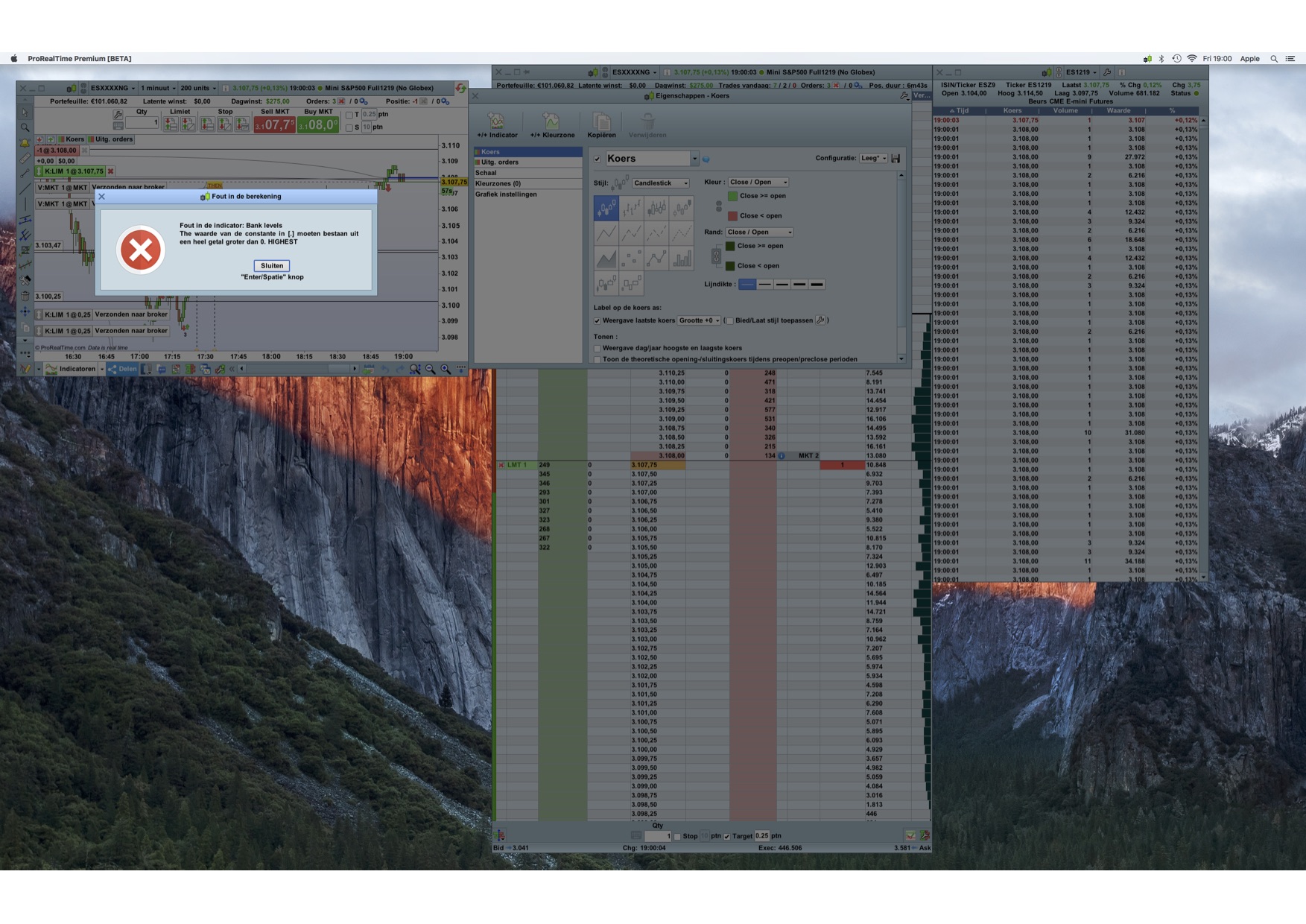This screenshot has width=1306, height=924.
Task: Click the dark green Rand 'Close >= open' swatch
Action: 730,246
